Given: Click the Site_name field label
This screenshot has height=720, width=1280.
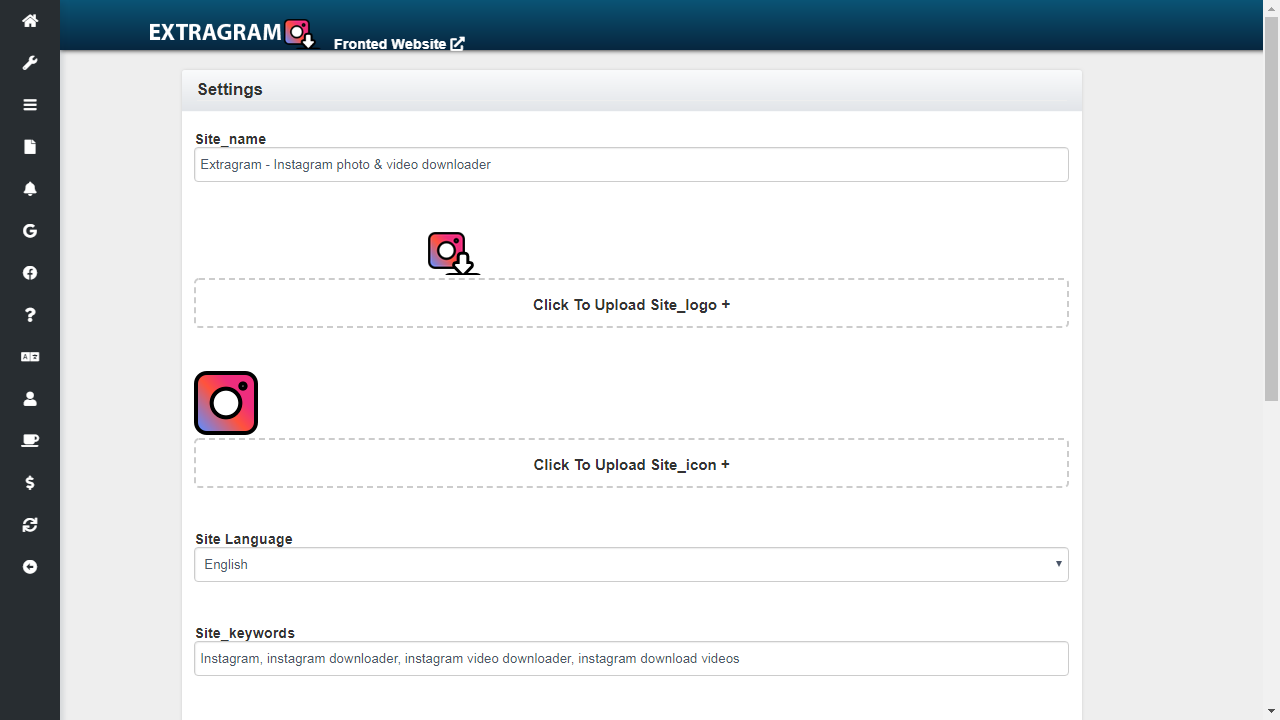Looking at the screenshot, I should [231, 139].
